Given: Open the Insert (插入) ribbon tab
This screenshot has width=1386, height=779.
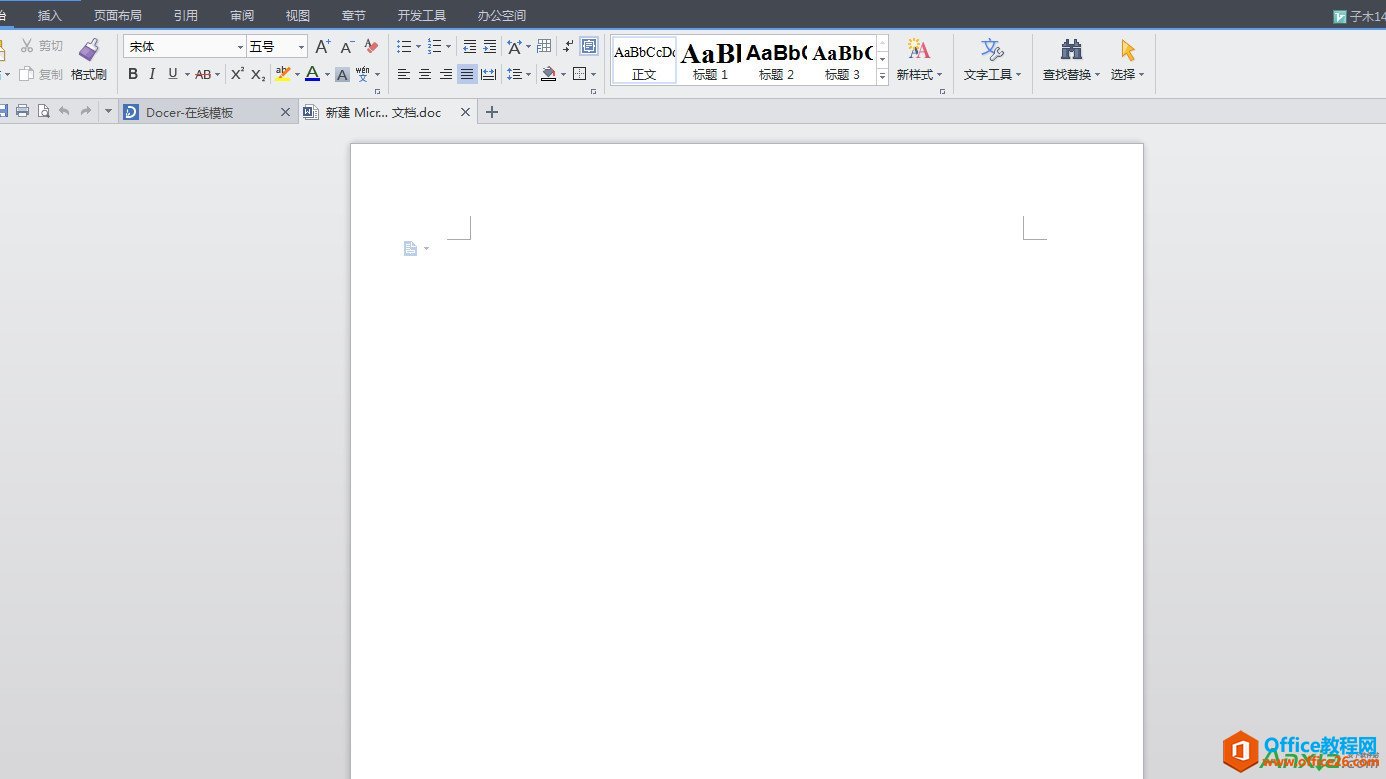Looking at the screenshot, I should pyautogui.click(x=50, y=15).
